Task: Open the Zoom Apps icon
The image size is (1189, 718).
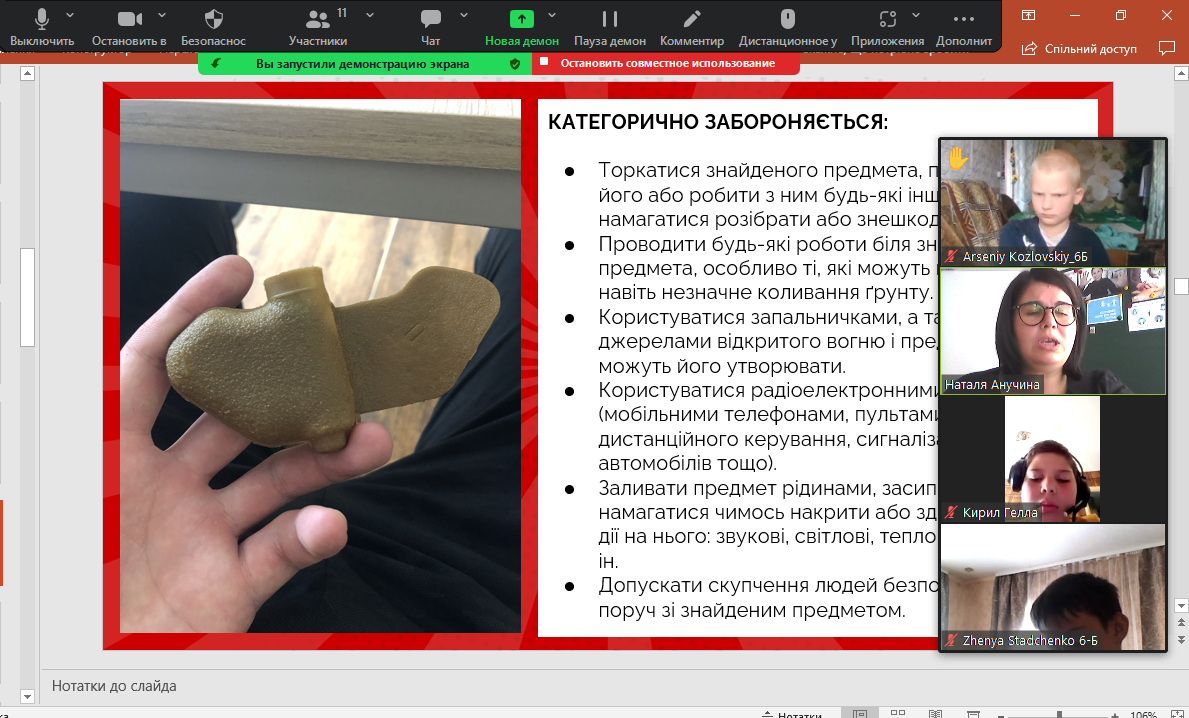Action: pos(887,19)
